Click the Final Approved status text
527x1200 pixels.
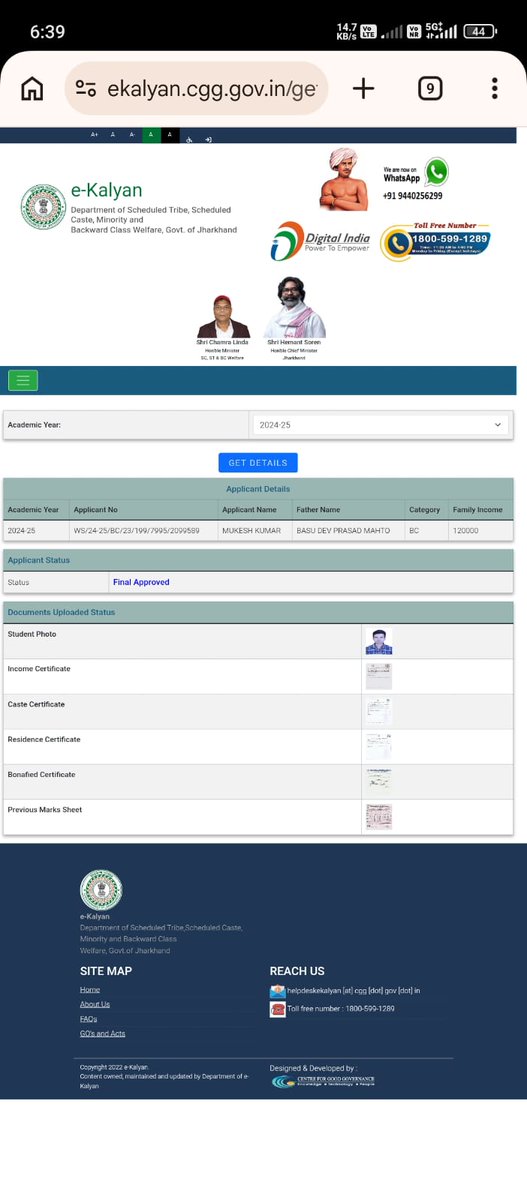pos(141,582)
